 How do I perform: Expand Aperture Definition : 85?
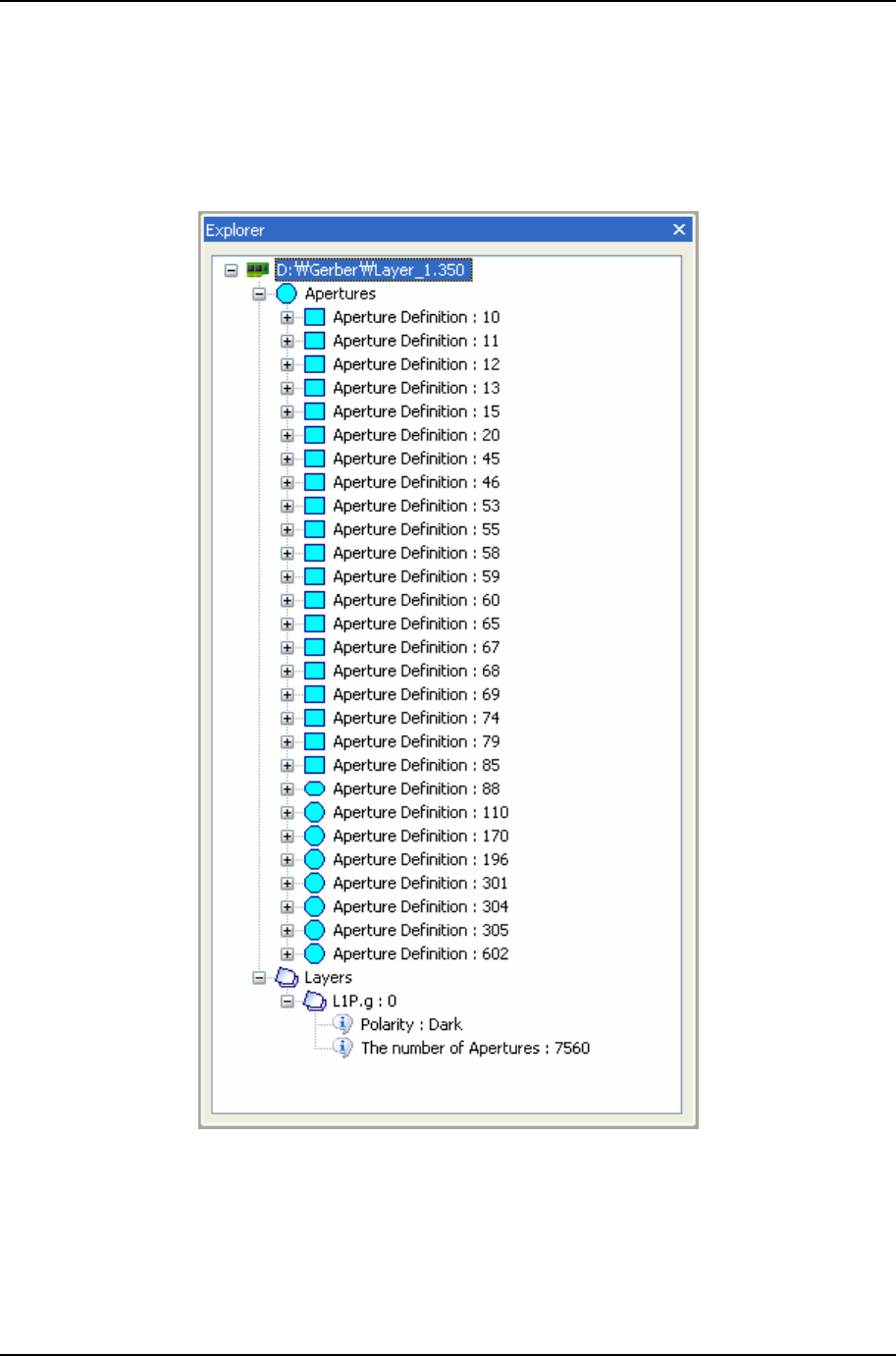coord(287,765)
